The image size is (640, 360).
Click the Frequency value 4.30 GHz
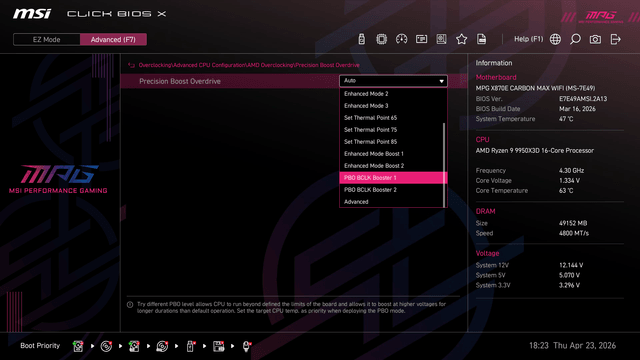click(571, 171)
